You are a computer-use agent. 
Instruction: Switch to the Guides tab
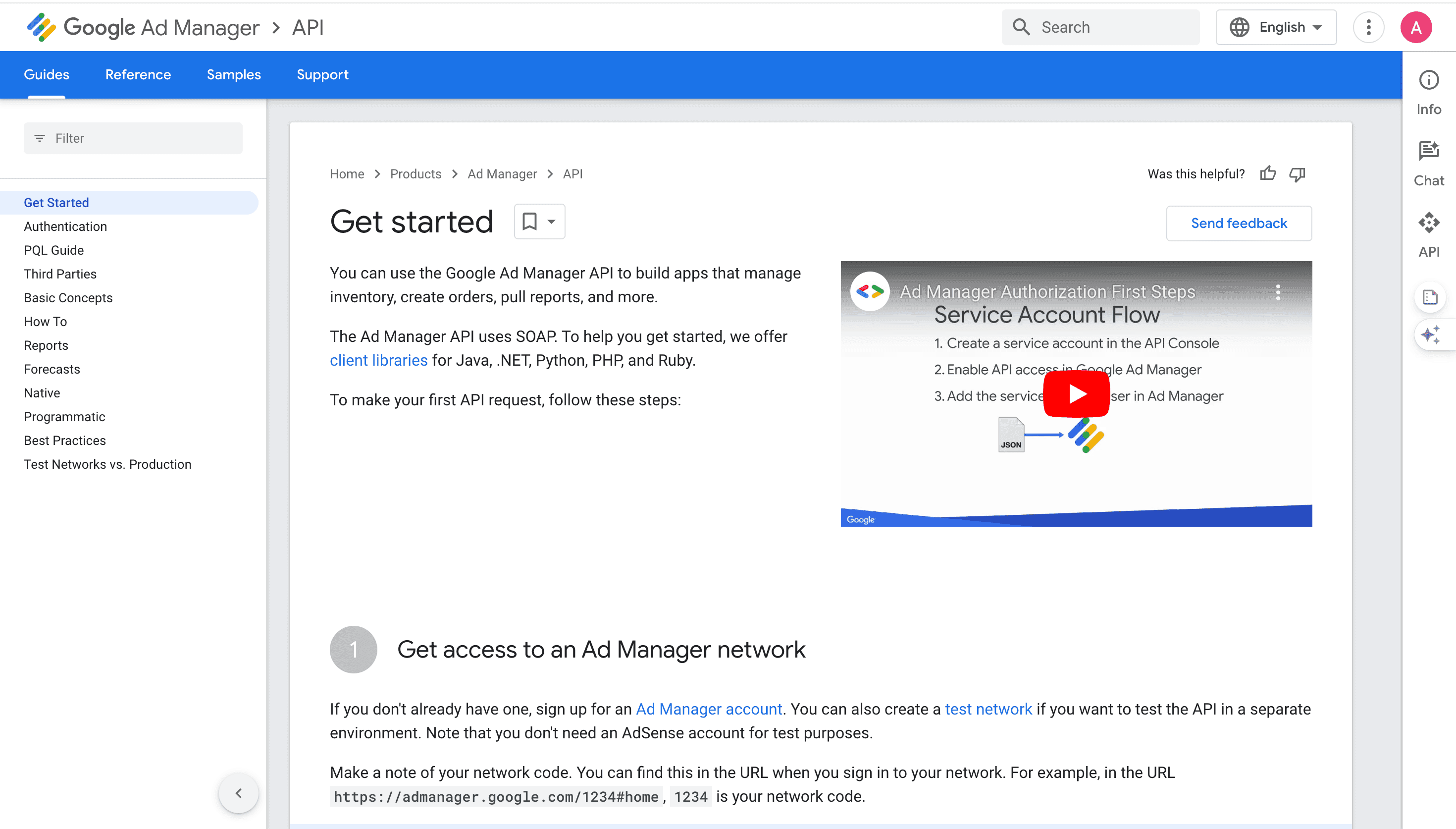point(47,75)
